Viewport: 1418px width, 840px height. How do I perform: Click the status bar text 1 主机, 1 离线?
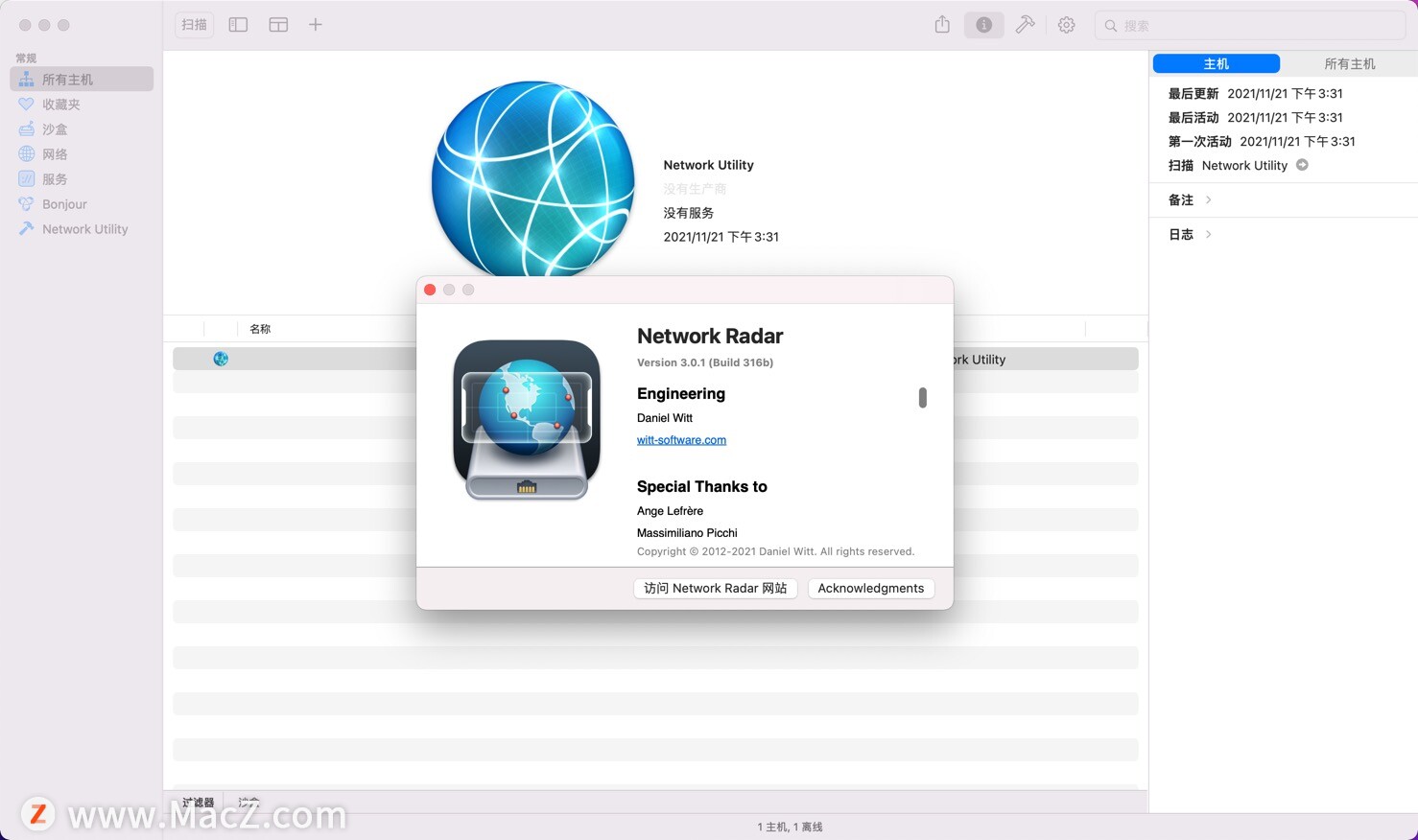click(x=790, y=827)
